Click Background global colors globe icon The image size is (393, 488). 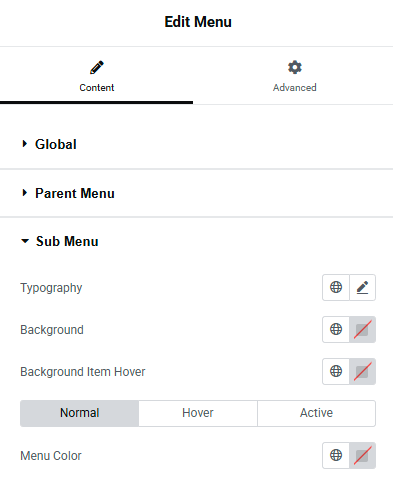tap(336, 329)
